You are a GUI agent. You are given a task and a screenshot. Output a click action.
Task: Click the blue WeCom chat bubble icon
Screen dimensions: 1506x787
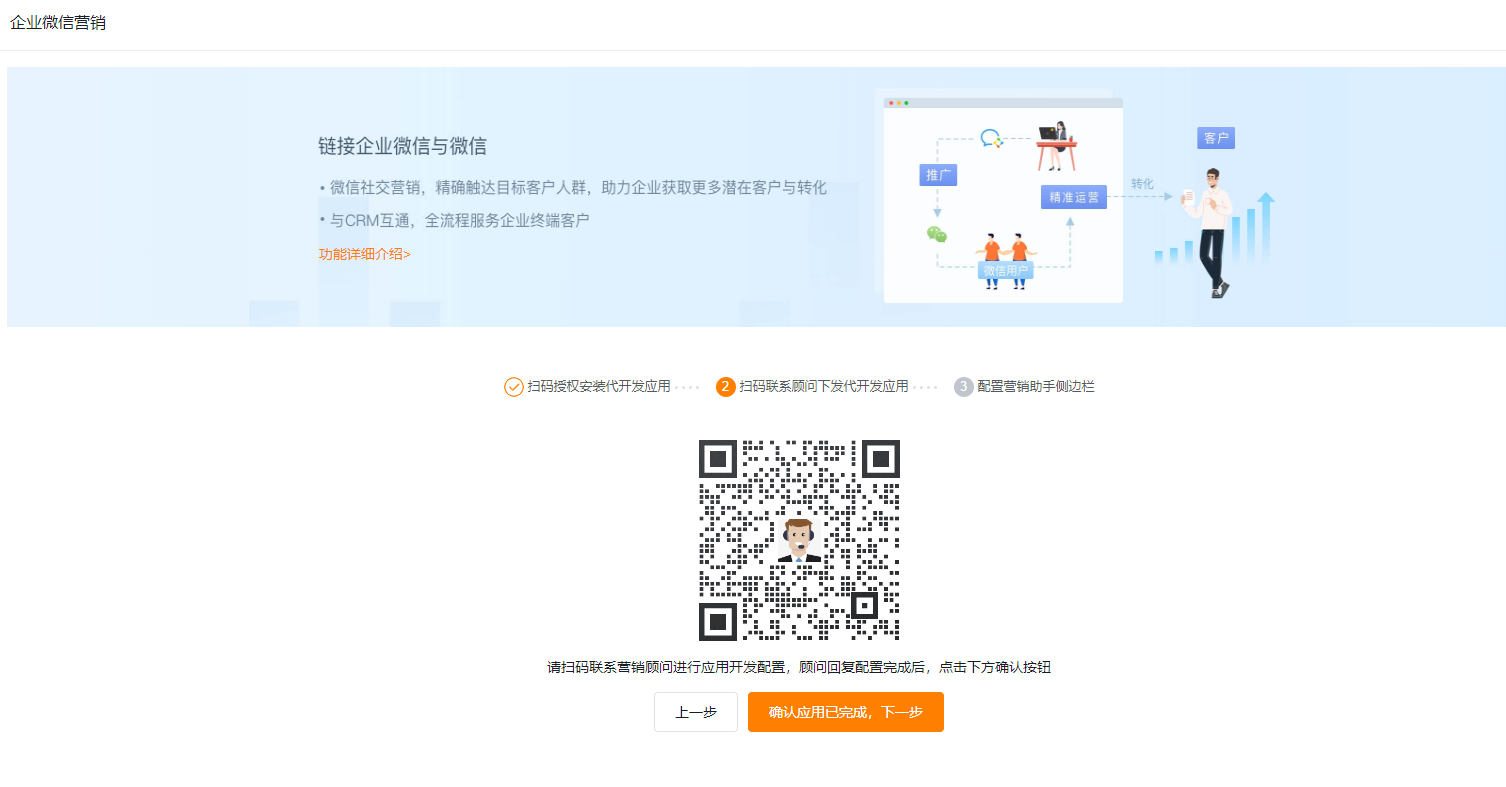[x=991, y=139]
